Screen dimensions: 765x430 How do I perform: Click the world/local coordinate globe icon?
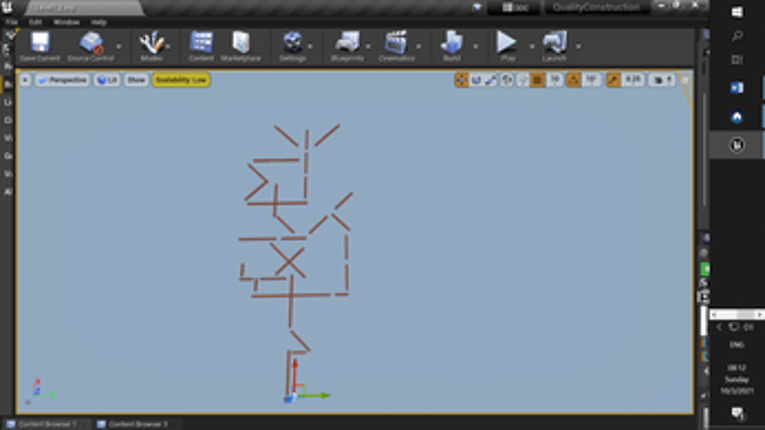(506, 80)
